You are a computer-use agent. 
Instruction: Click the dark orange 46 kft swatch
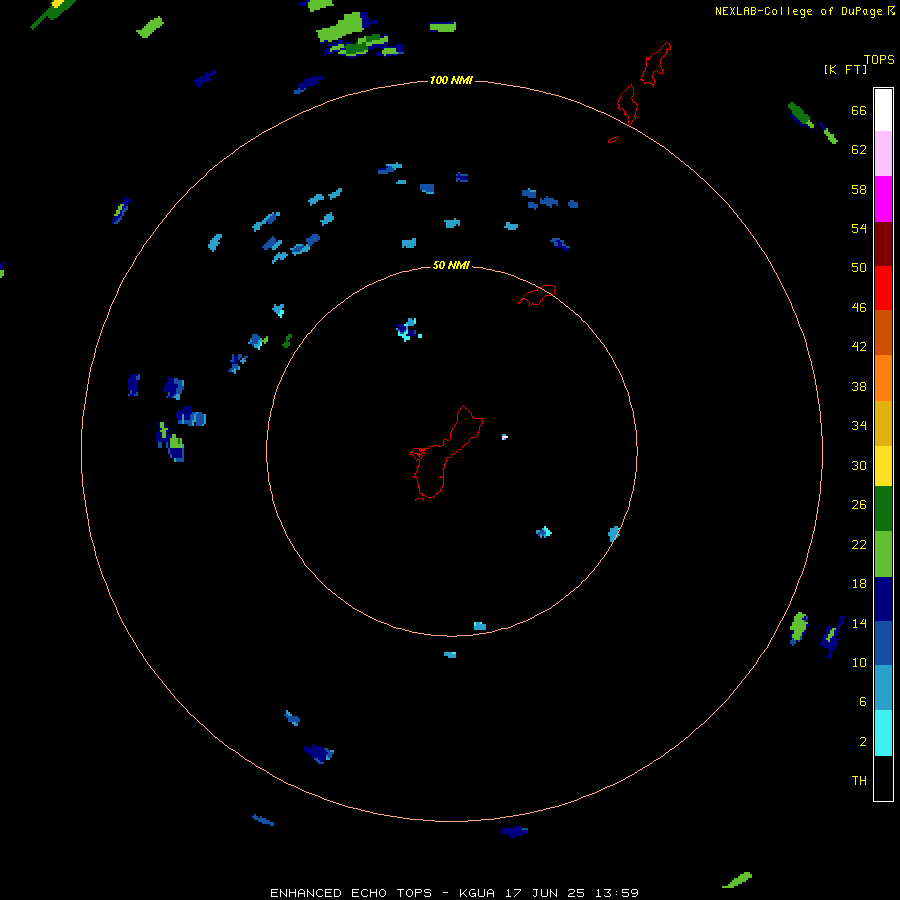(883, 333)
